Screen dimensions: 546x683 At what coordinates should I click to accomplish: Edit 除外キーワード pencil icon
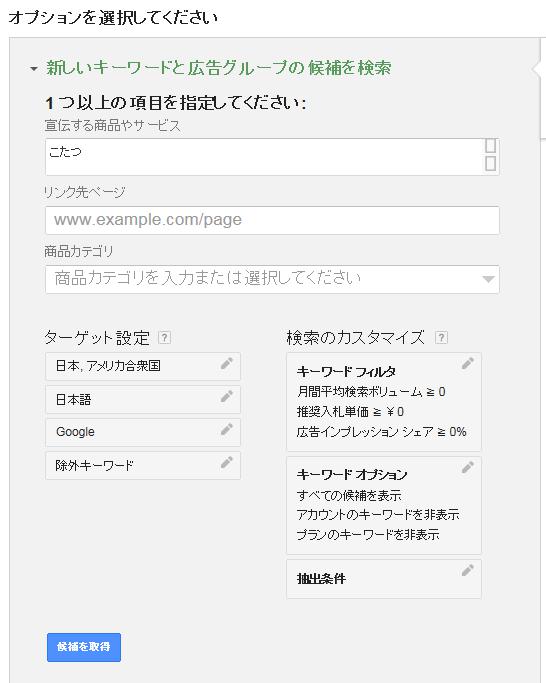click(x=227, y=463)
